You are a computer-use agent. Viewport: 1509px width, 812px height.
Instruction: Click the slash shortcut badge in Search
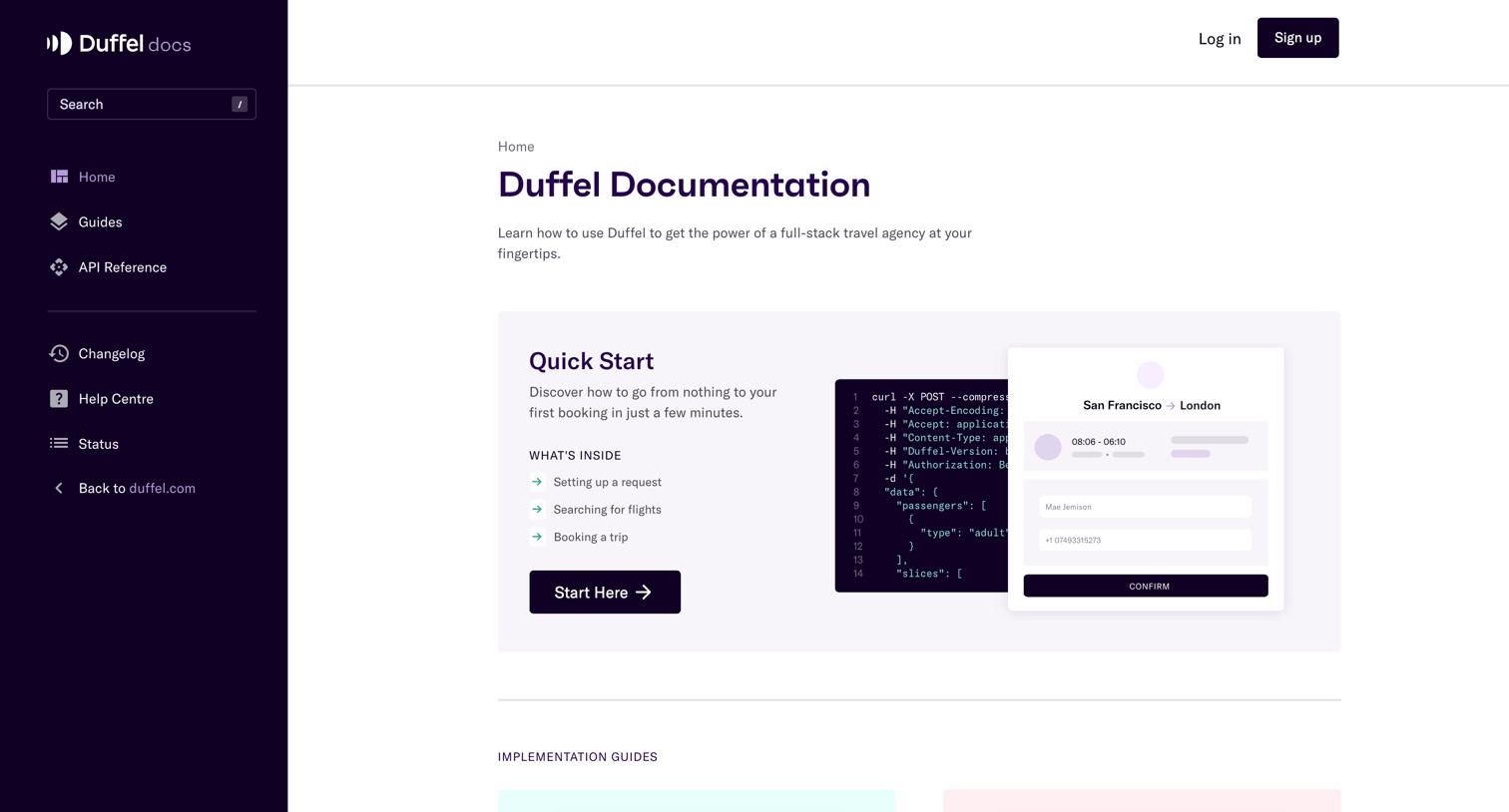[x=240, y=104]
